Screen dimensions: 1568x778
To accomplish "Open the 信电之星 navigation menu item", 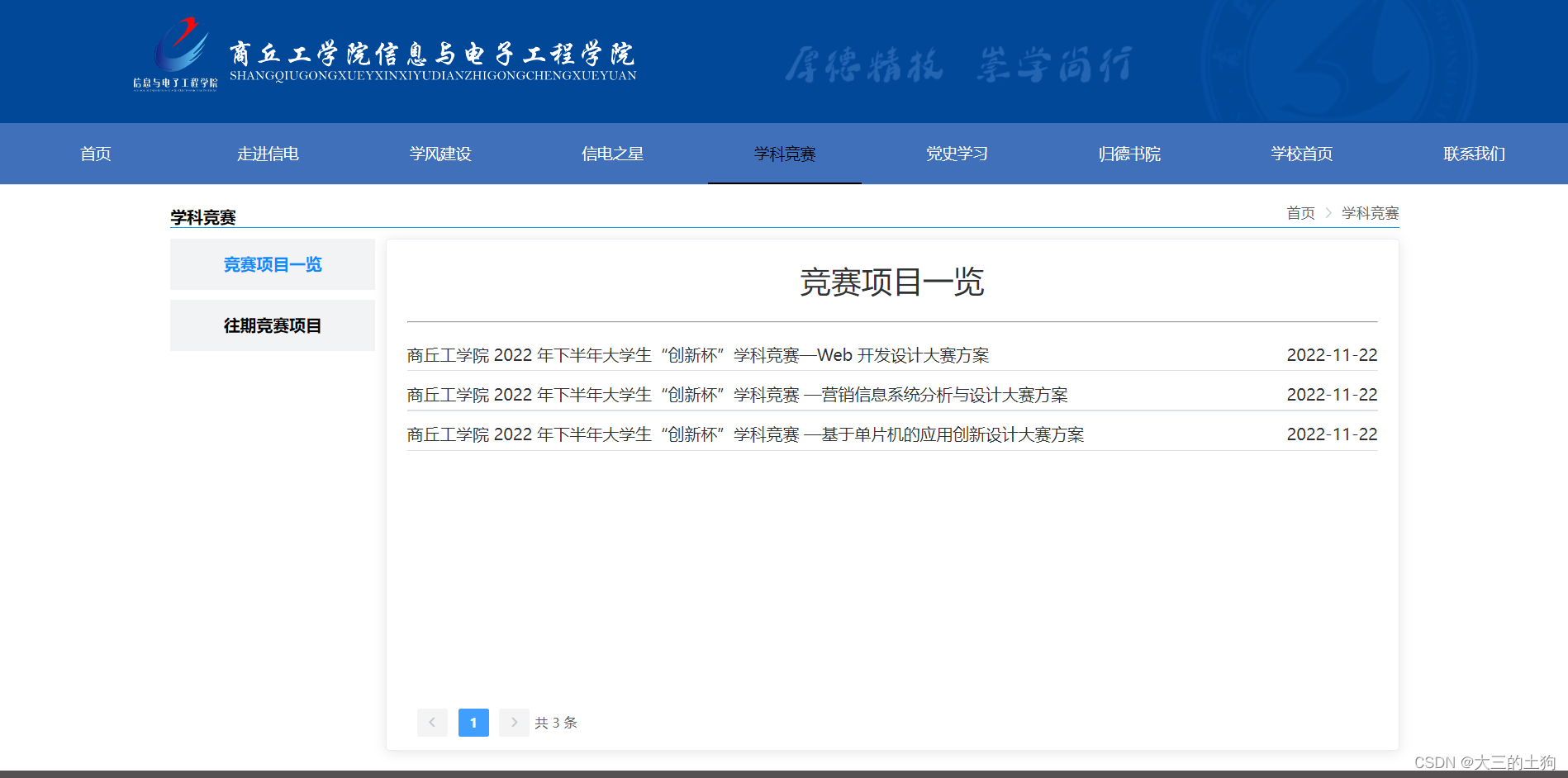I will coord(612,154).
